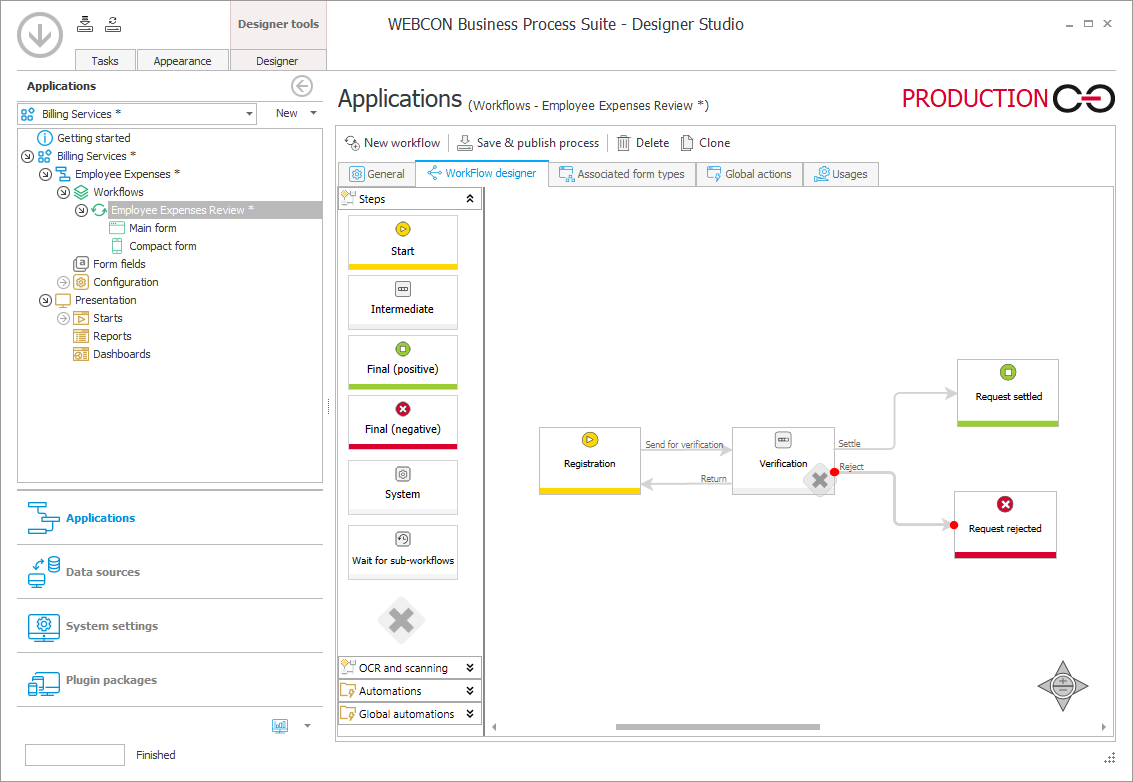Expand the Starts tree node
This screenshot has width=1133, height=782.
tap(64, 318)
